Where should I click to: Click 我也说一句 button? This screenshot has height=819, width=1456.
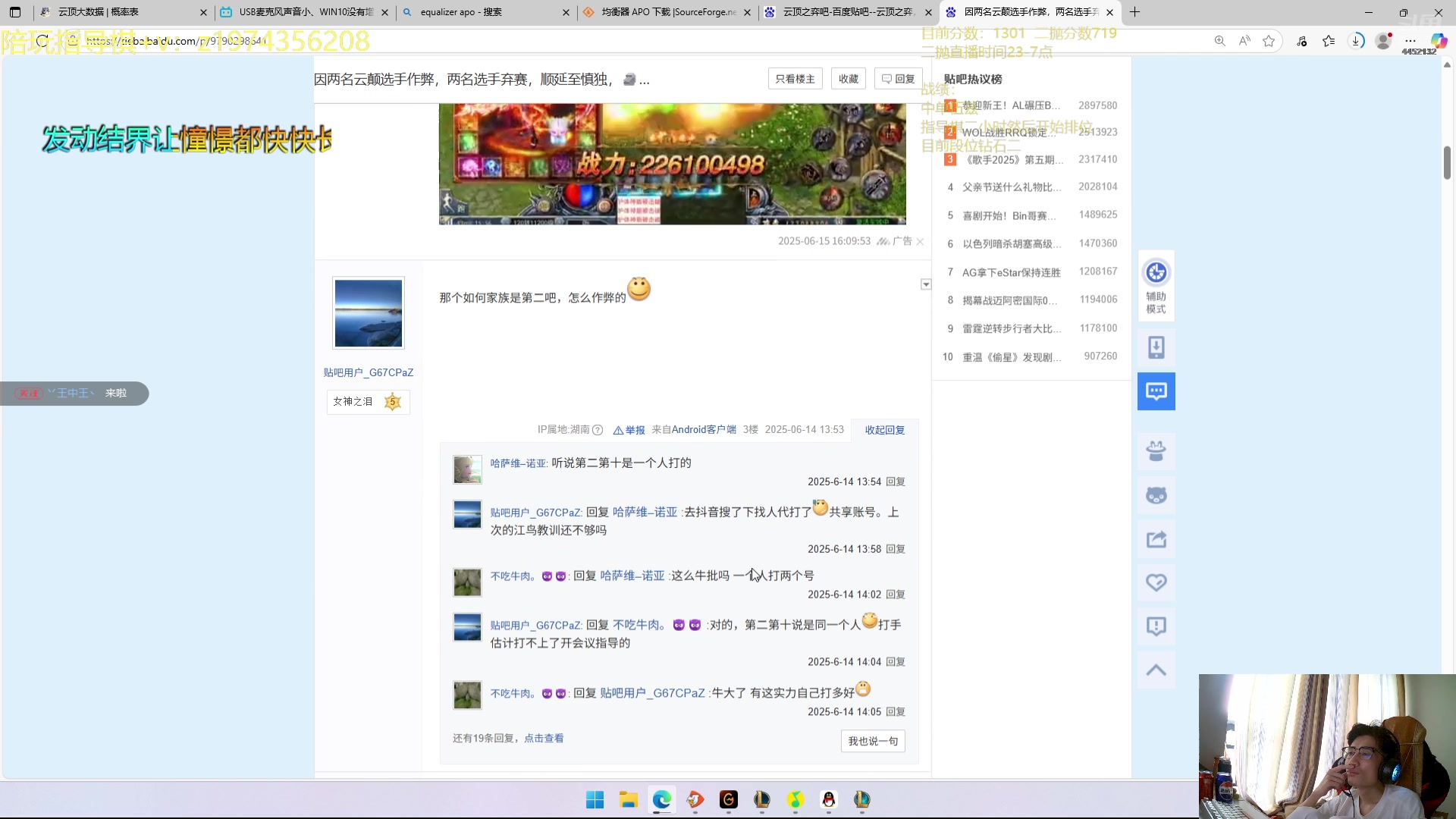(x=873, y=741)
